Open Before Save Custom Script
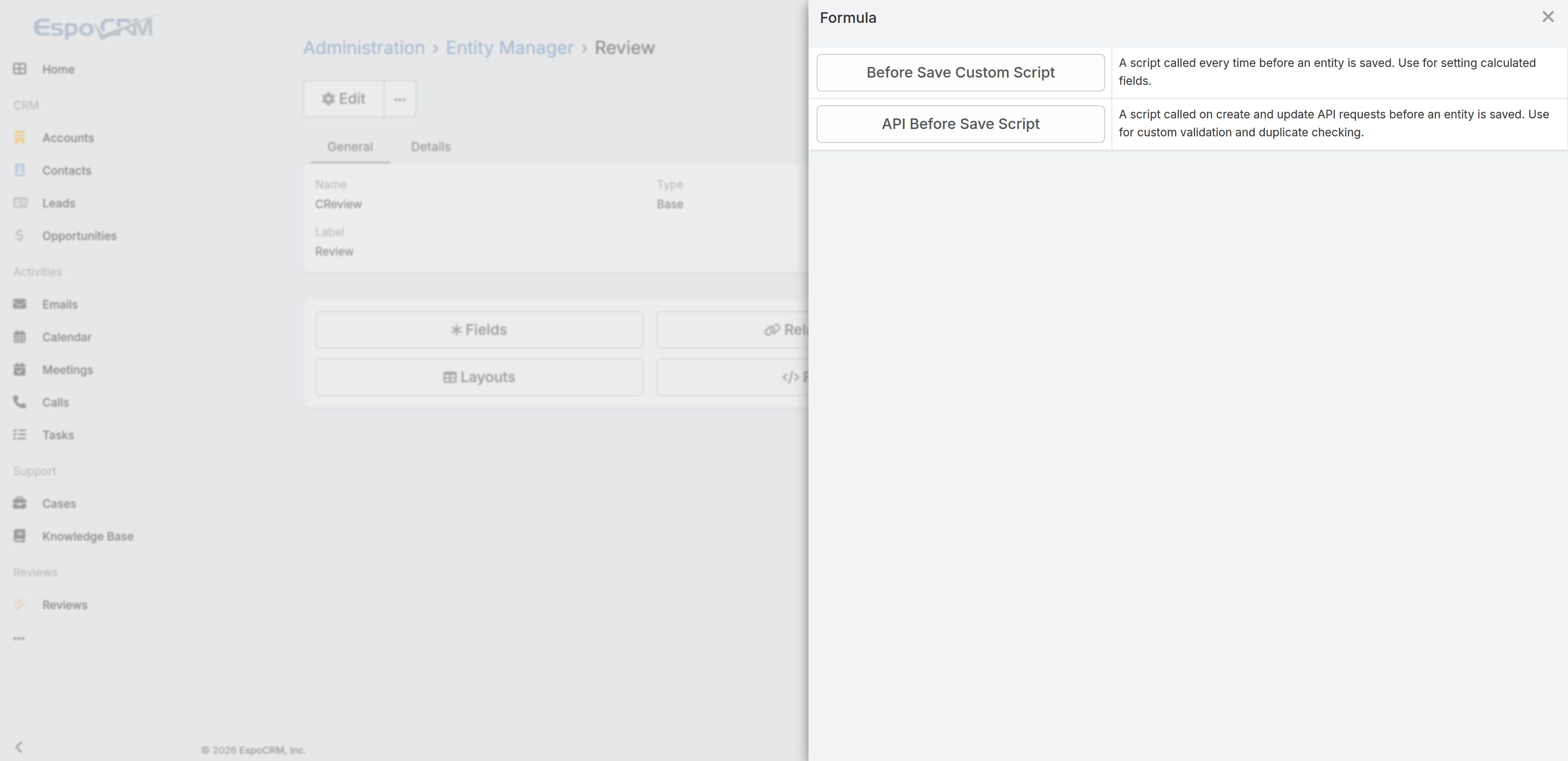This screenshot has width=1568, height=761. click(x=960, y=72)
